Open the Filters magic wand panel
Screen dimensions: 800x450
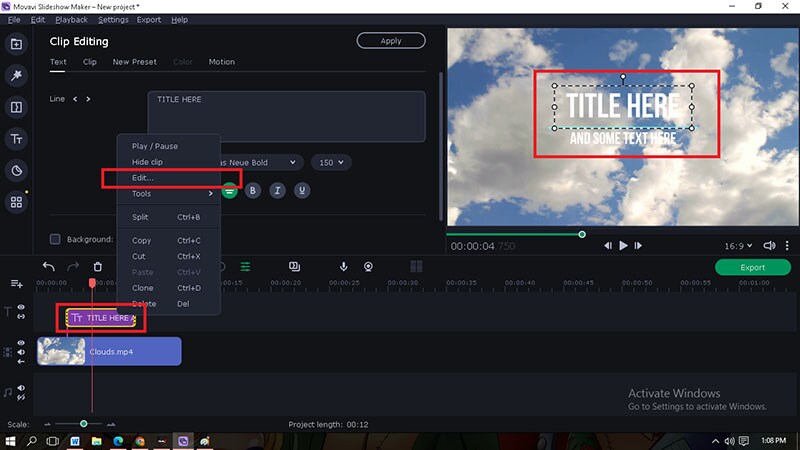tap(16, 76)
